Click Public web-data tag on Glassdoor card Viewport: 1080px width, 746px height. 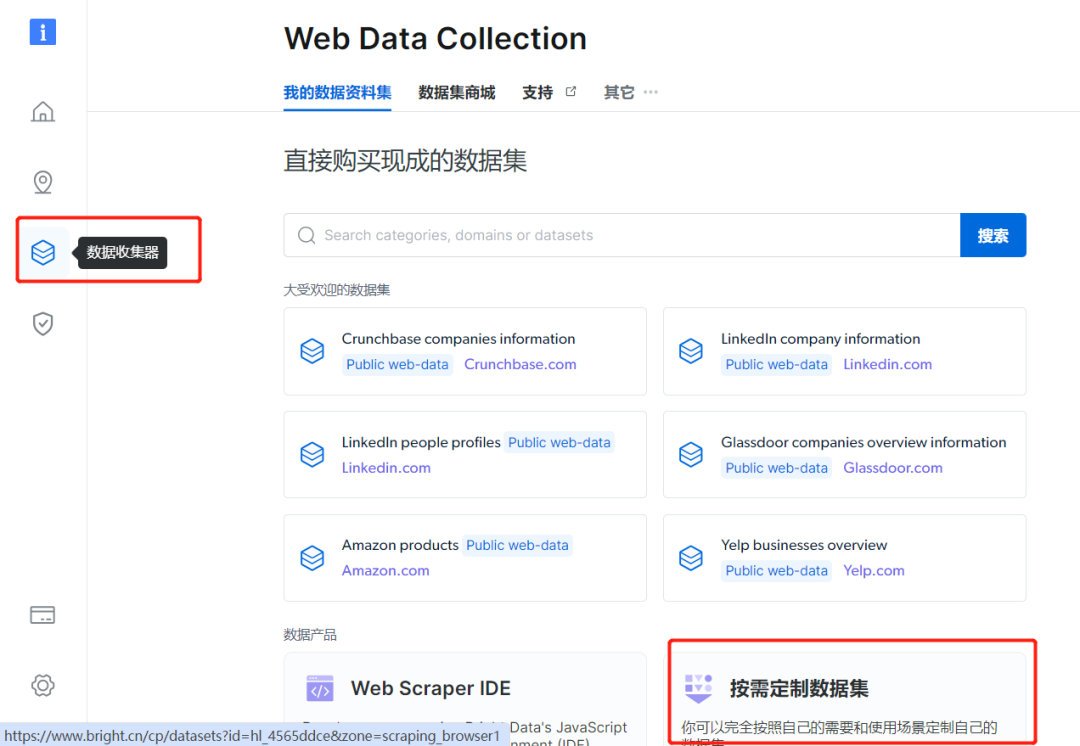(x=776, y=468)
